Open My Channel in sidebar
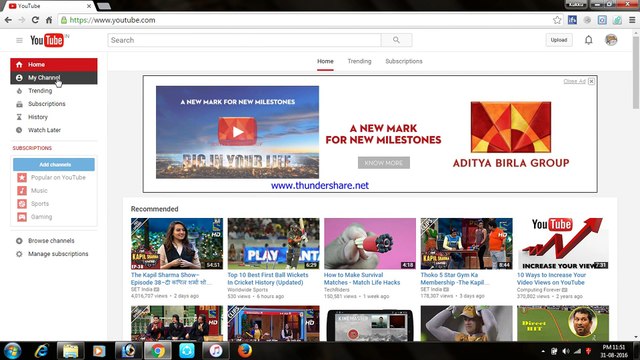This screenshot has height=360, width=640. [x=54, y=78]
